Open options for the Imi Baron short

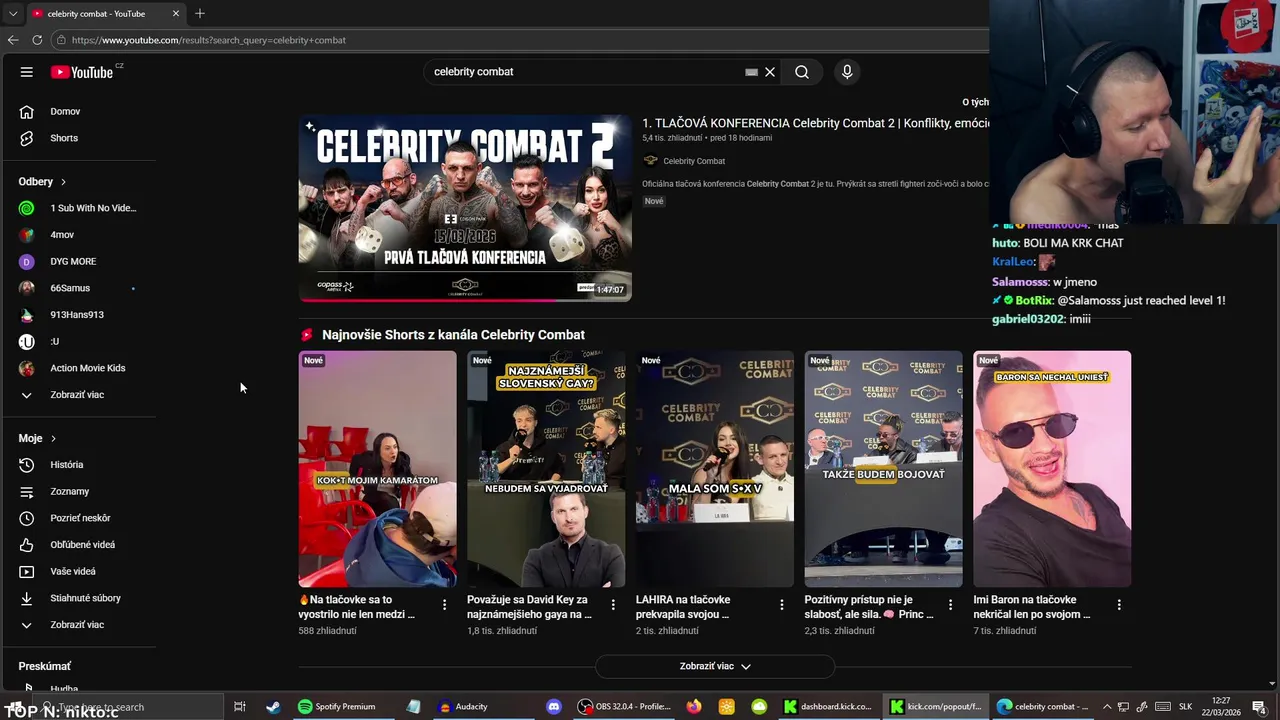click(x=1119, y=605)
